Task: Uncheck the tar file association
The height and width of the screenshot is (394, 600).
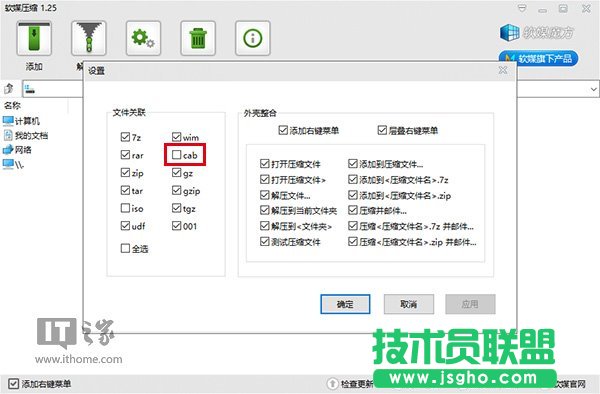Action: (125, 190)
